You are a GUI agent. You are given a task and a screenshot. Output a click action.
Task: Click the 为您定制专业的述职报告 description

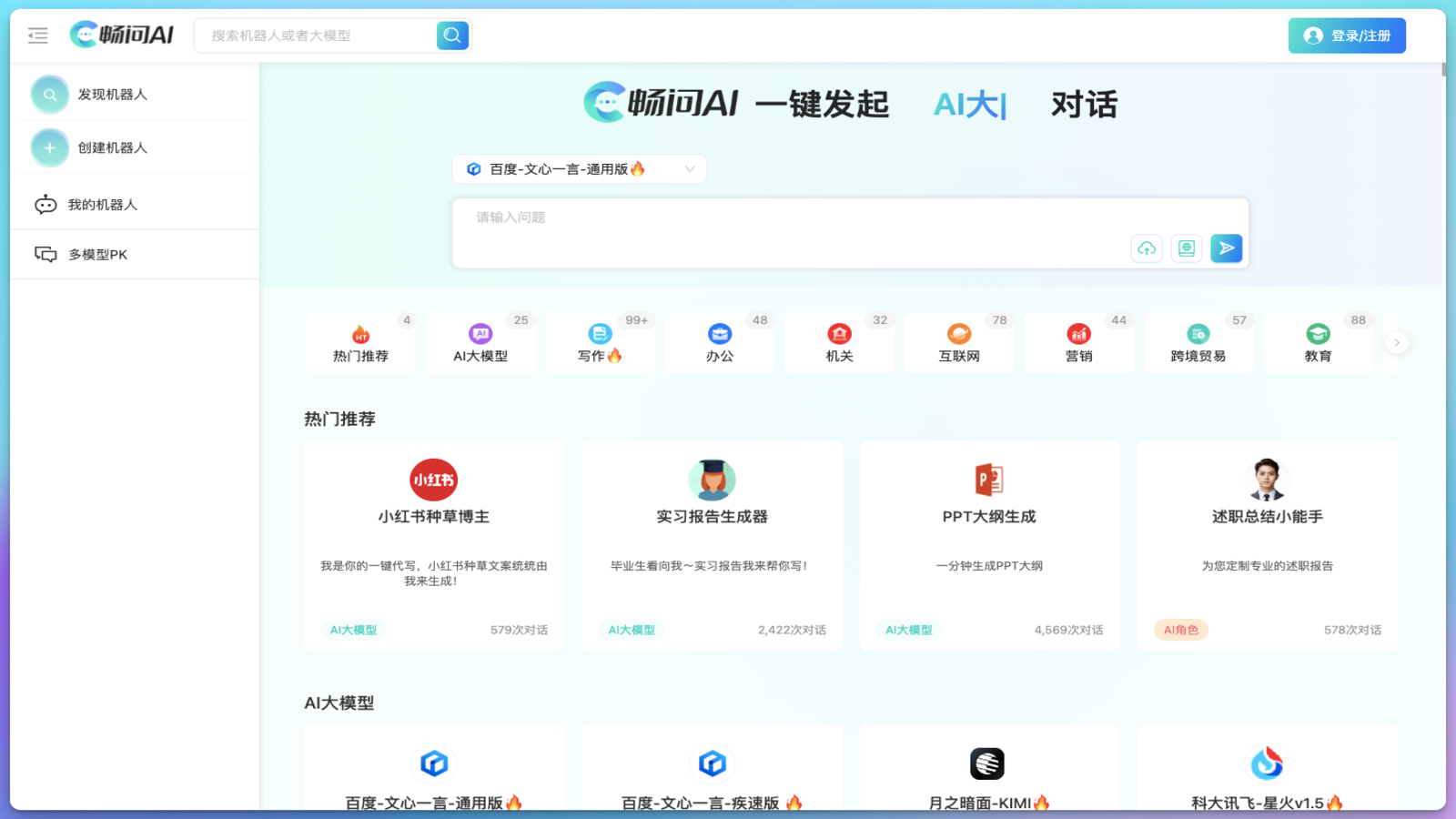pos(1267,566)
